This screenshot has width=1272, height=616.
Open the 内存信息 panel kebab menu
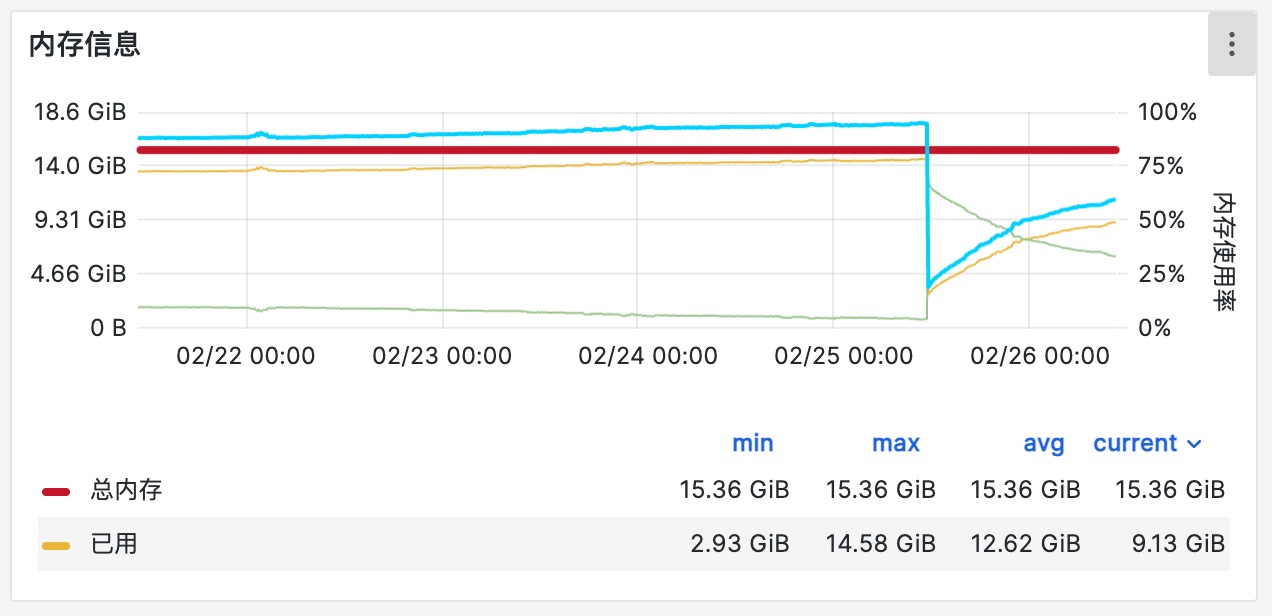click(1232, 45)
